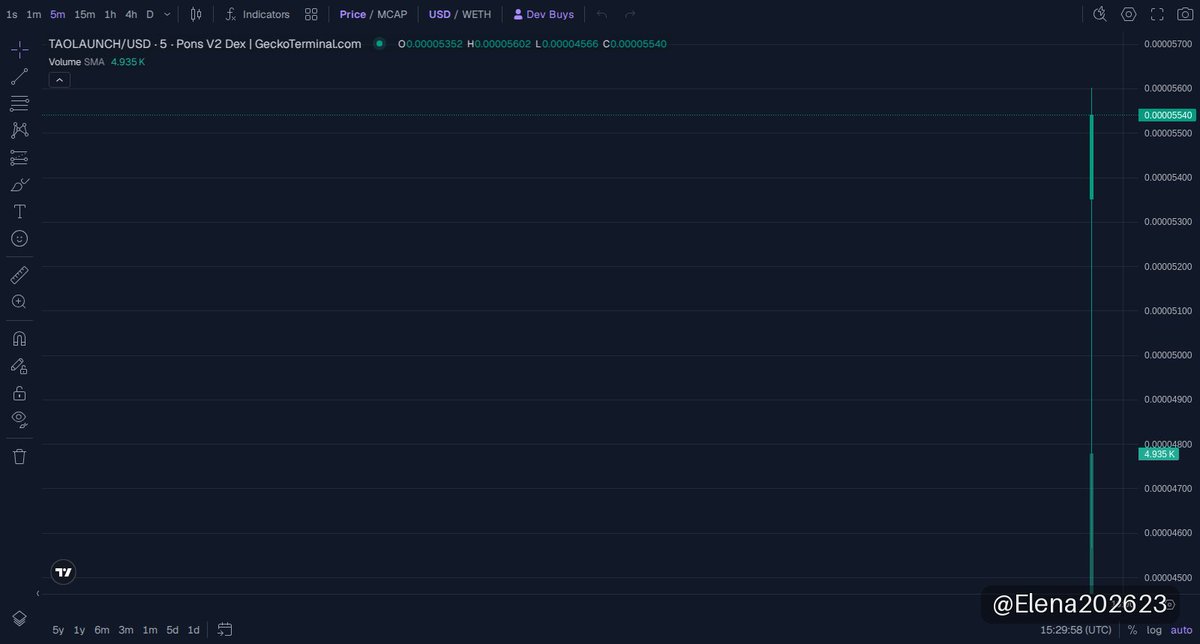The height and width of the screenshot is (644, 1200).
Task: Click the green market status dot
Action: [380, 44]
